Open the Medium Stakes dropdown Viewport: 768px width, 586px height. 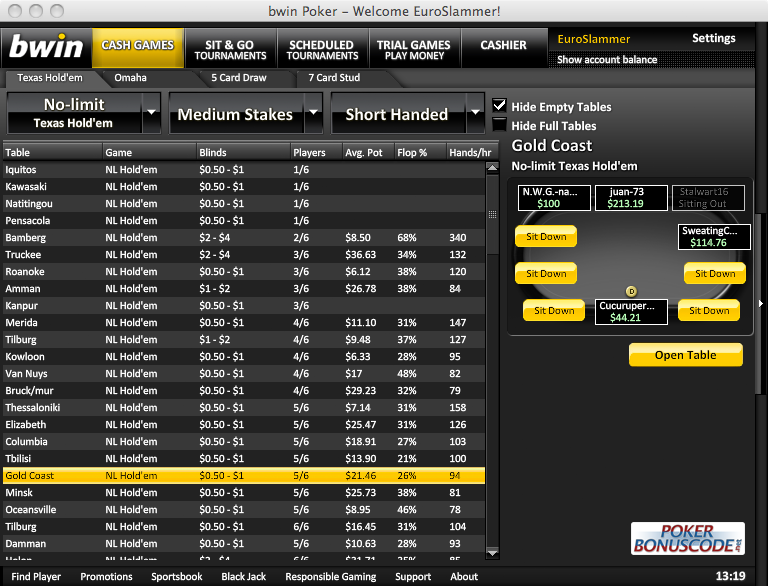coord(245,114)
